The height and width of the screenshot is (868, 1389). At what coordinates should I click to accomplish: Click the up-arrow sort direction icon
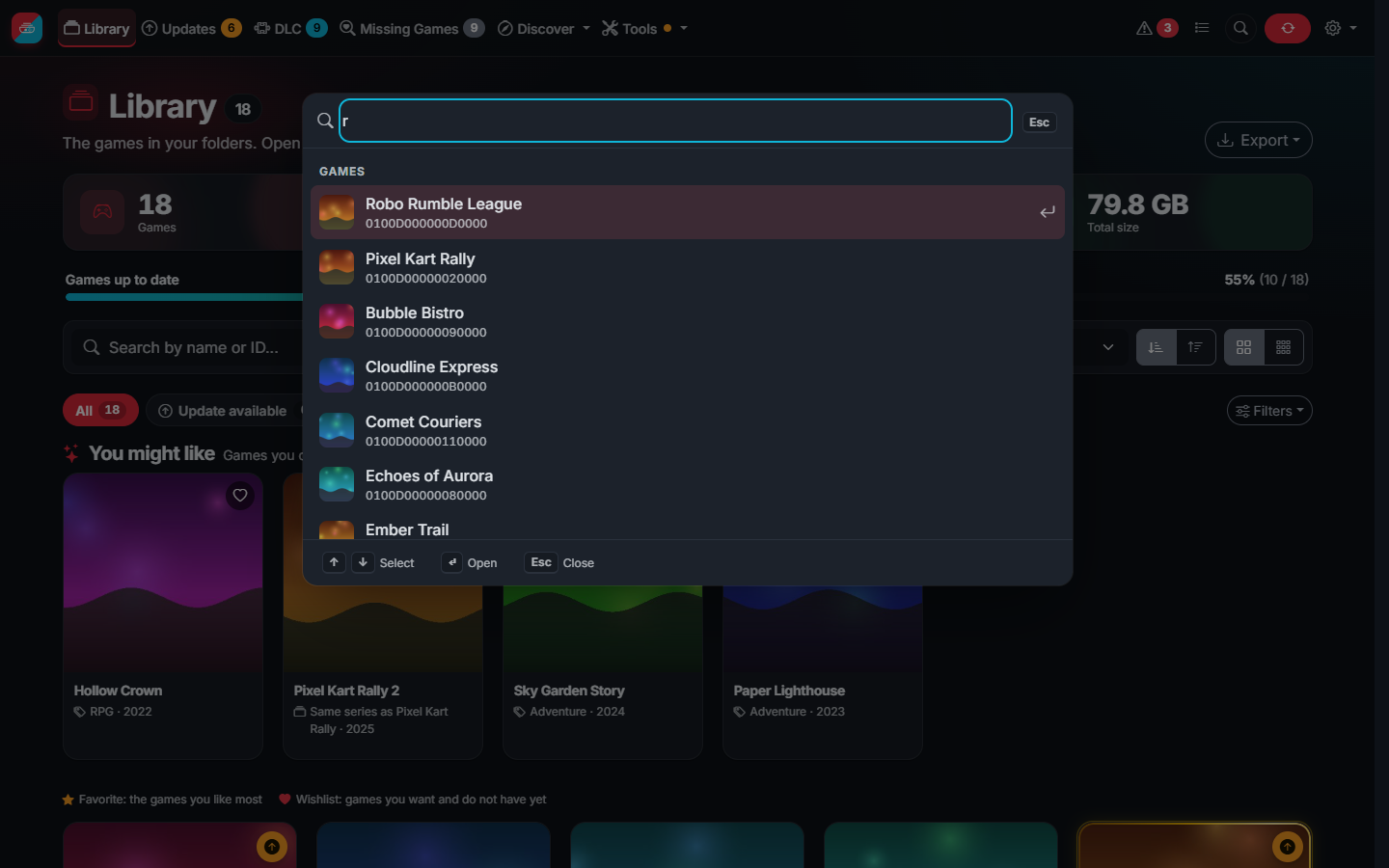point(1195,347)
